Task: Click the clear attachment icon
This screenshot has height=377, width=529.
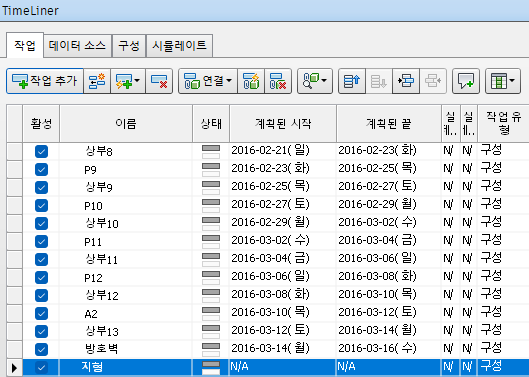Action: coord(278,81)
